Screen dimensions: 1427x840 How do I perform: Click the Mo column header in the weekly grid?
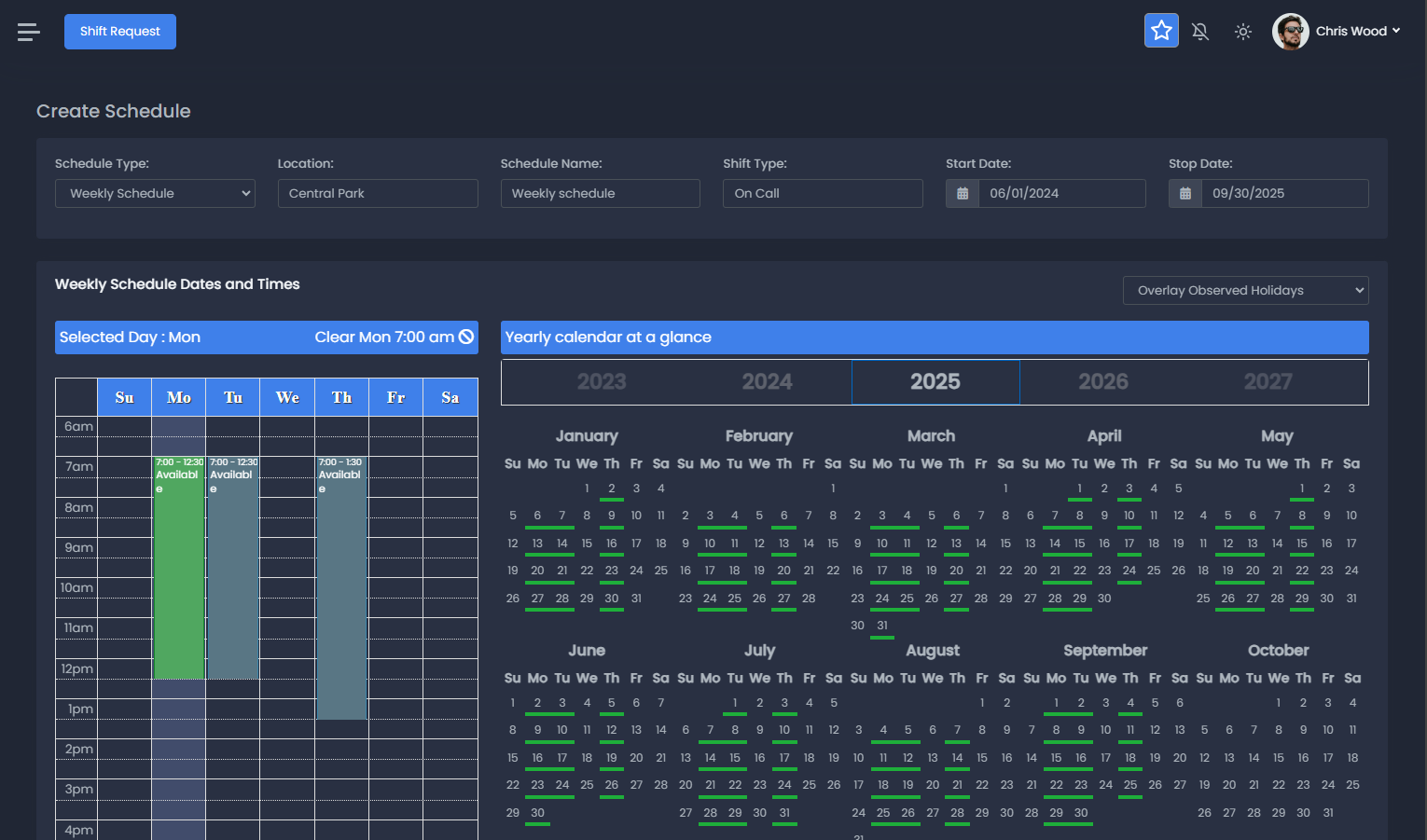click(178, 396)
